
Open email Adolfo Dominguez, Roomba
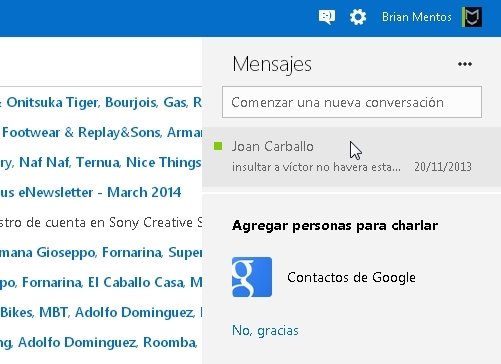tap(99, 342)
